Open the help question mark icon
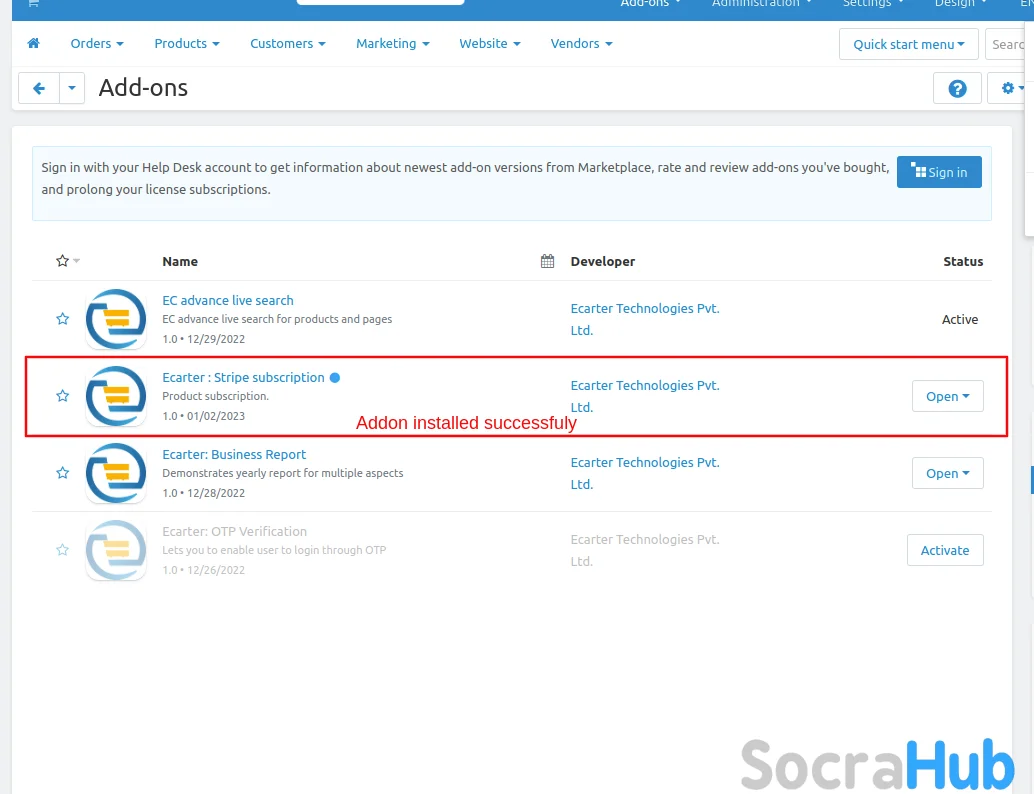Image resolution: width=1034 pixels, height=794 pixels. coord(957,88)
